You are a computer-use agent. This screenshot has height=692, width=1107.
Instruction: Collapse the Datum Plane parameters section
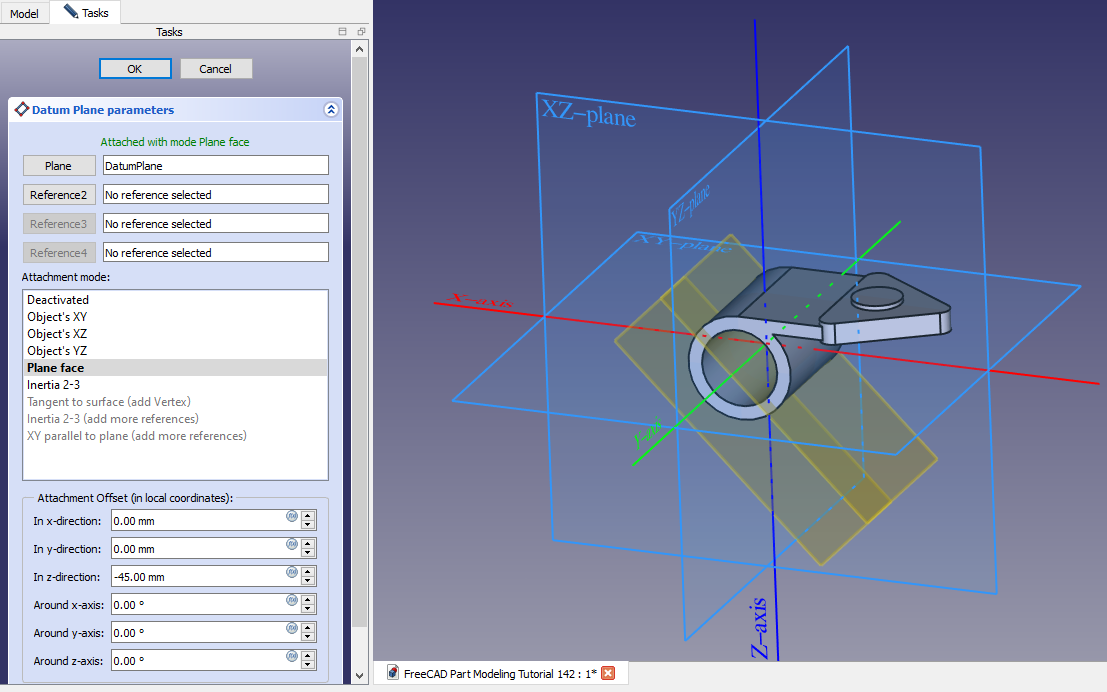coord(331,110)
